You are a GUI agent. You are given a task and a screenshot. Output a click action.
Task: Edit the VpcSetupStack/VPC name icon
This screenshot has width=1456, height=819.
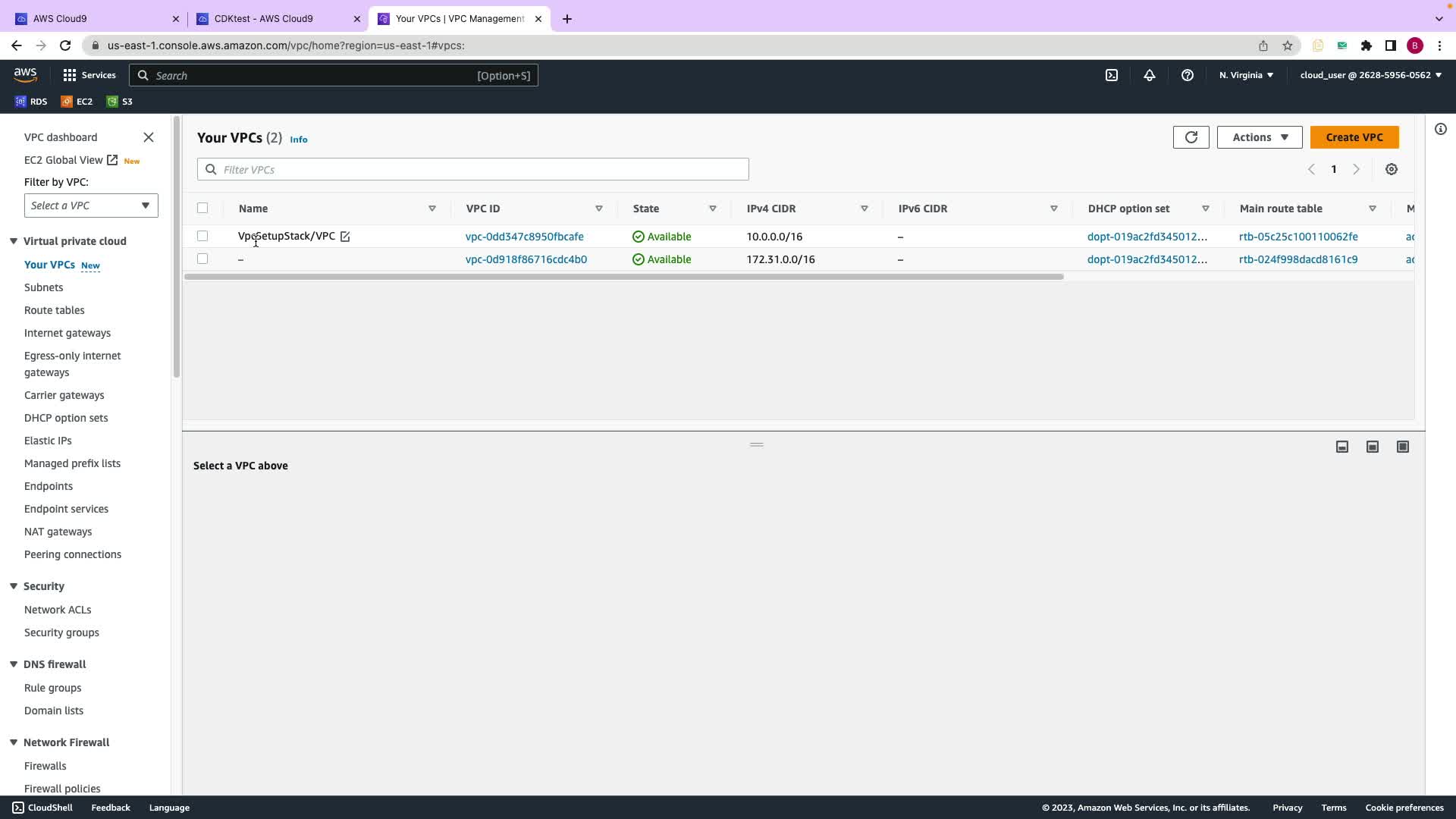[345, 237]
